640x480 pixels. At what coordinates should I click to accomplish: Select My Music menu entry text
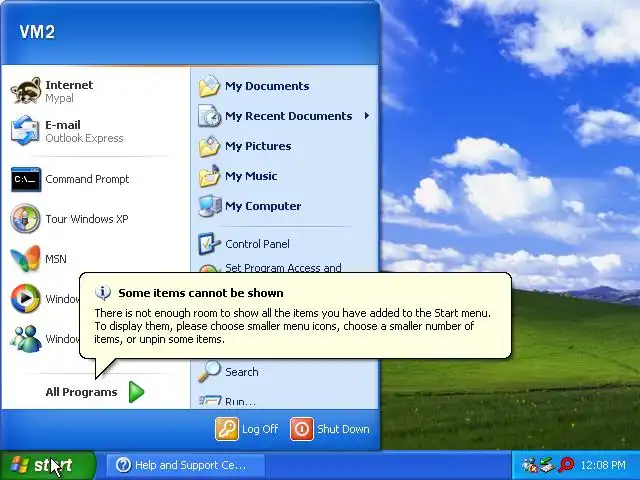pos(251,176)
